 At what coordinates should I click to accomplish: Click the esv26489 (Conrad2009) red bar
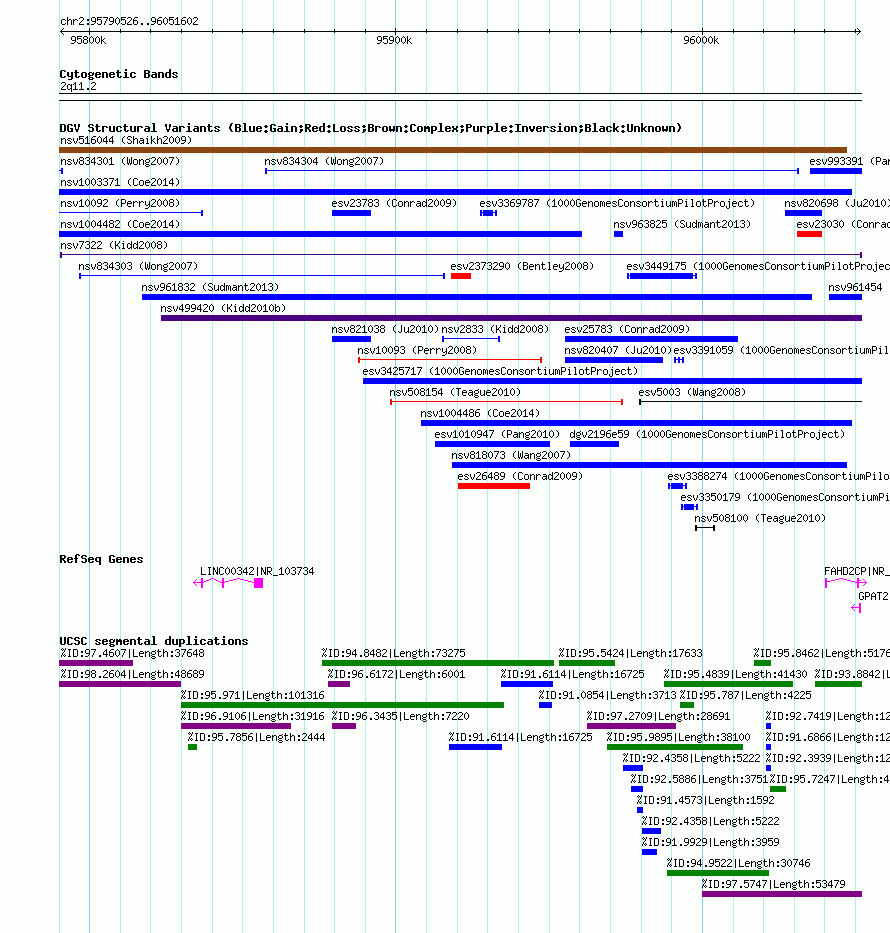[494, 486]
